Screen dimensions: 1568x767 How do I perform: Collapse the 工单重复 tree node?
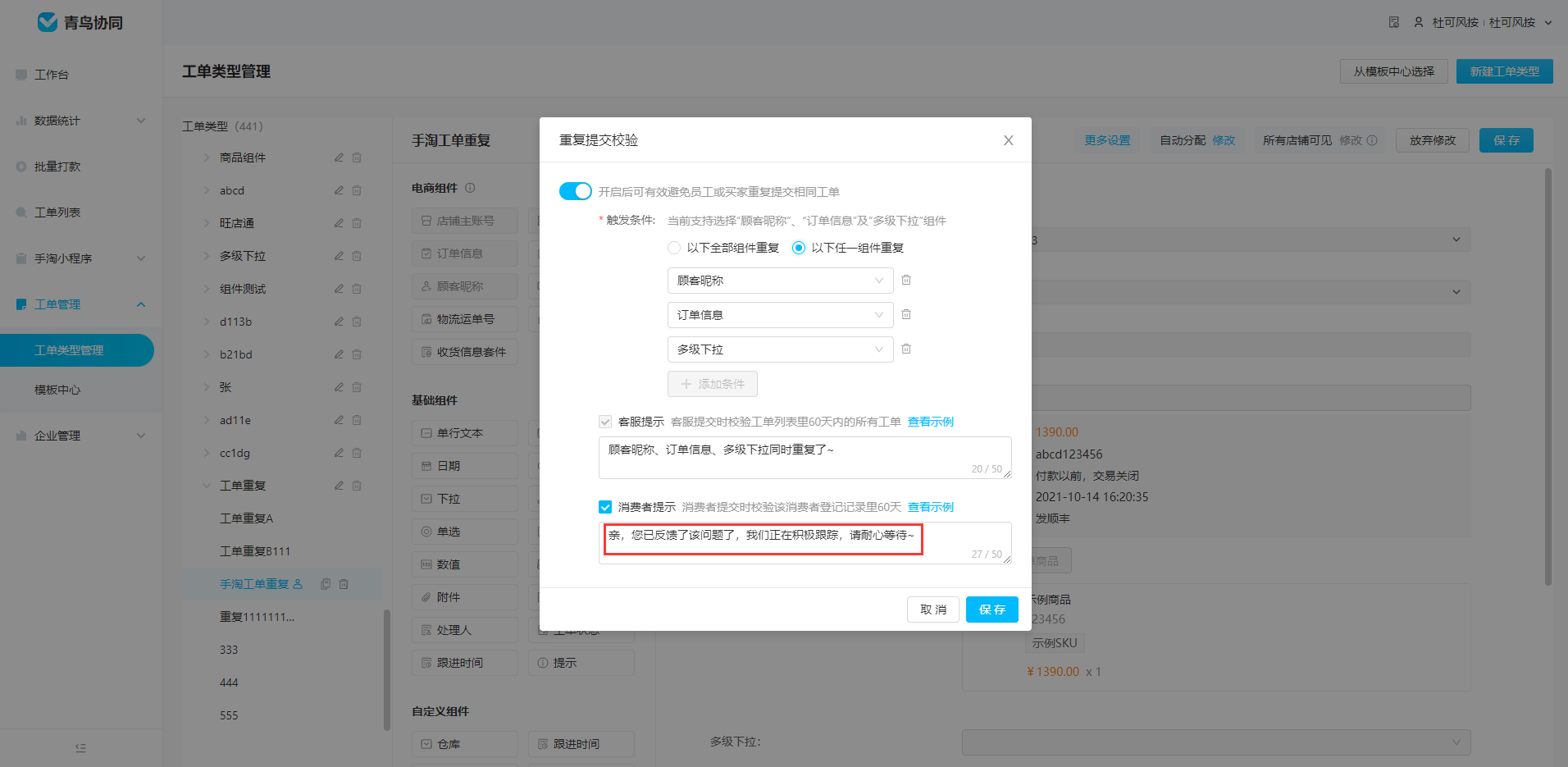(207, 486)
